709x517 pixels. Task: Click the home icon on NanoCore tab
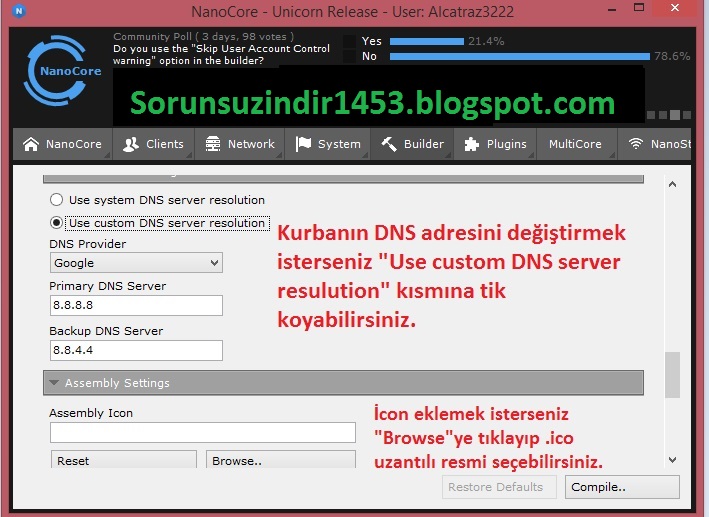tap(31, 144)
